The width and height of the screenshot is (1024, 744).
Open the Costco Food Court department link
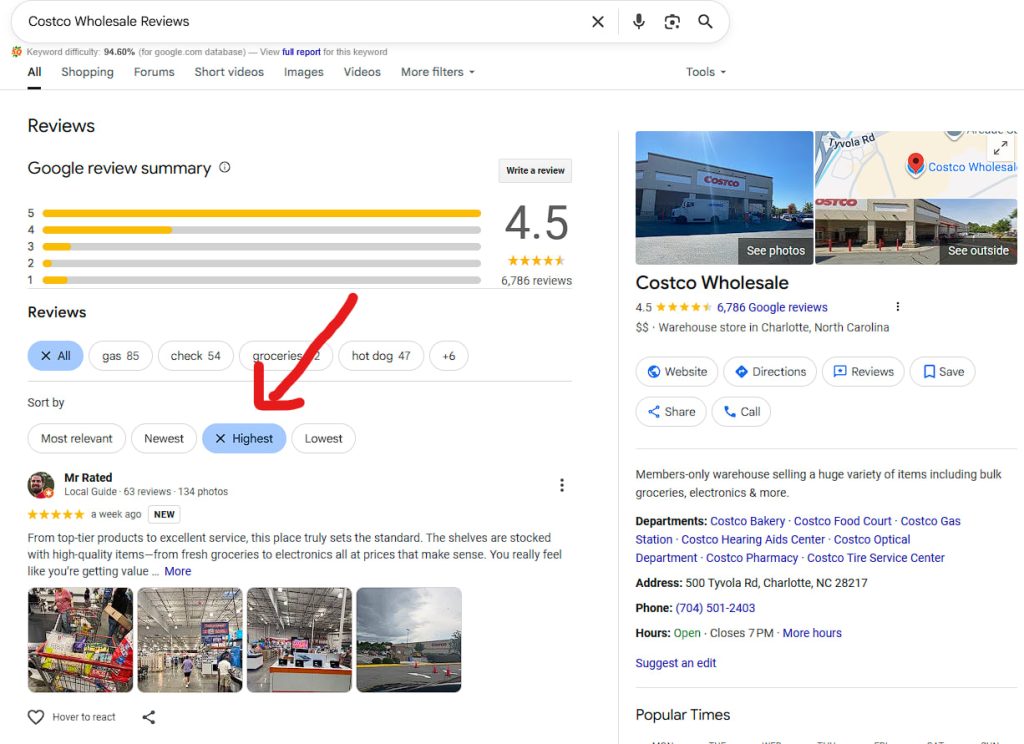(x=842, y=521)
